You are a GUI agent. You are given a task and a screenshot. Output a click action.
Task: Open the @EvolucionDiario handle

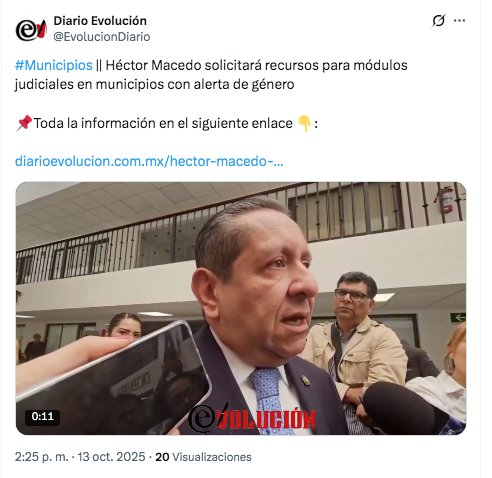pyautogui.click(x=102, y=37)
